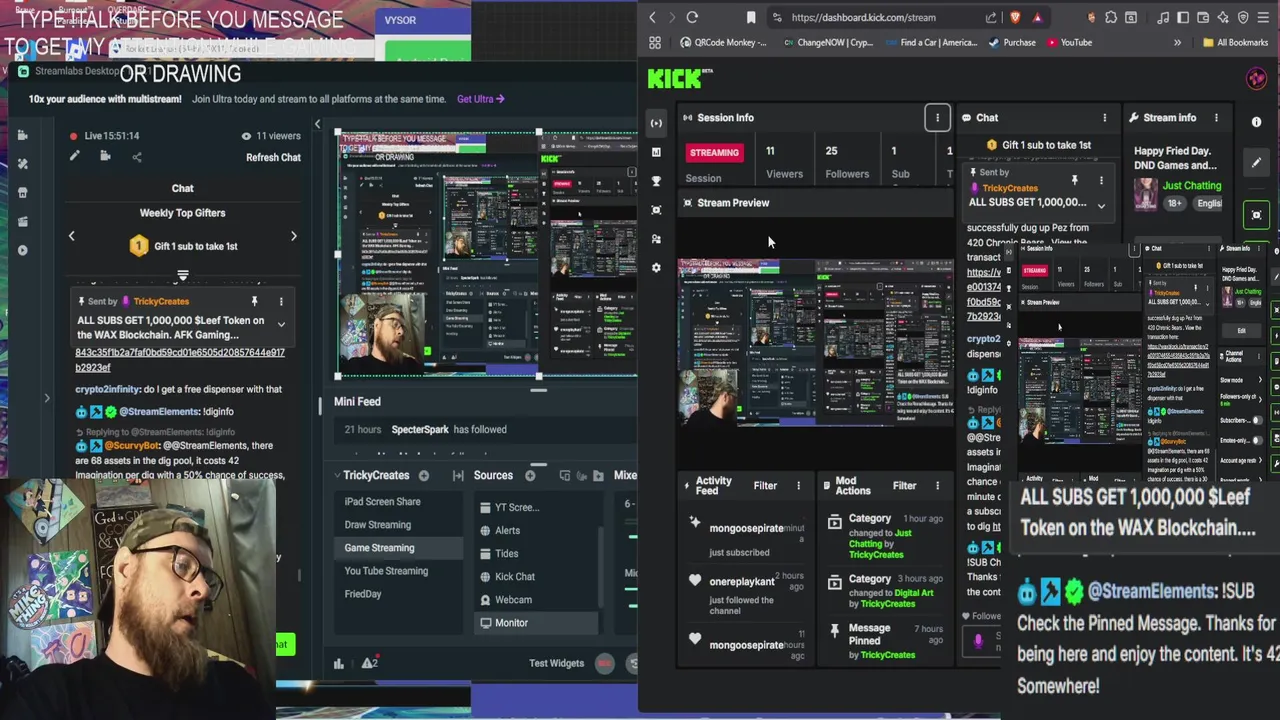
Task: Click the Kick edit stream pencil icon
Action: 1257,162
